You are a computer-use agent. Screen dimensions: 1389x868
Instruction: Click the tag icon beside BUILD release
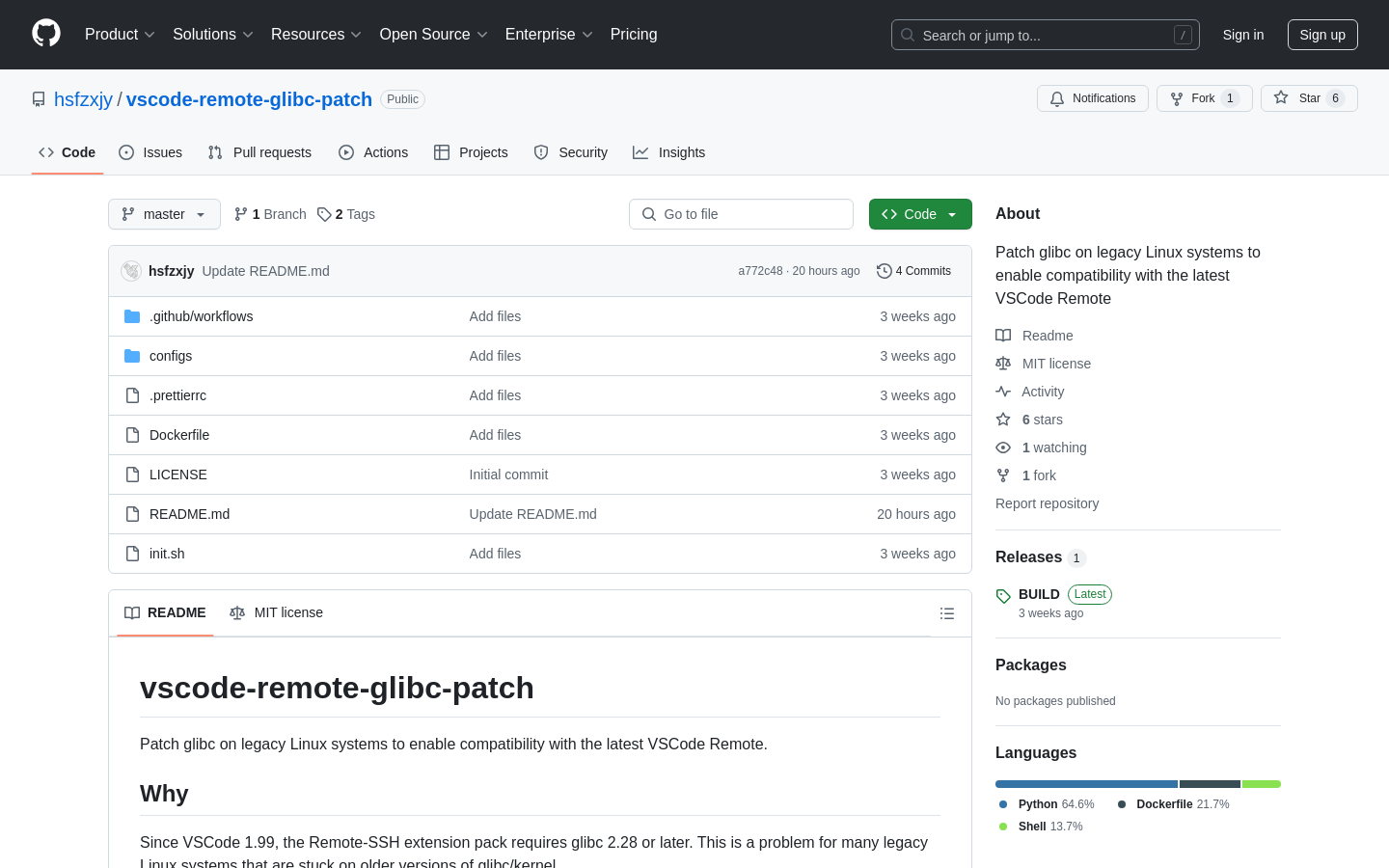click(x=1003, y=596)
